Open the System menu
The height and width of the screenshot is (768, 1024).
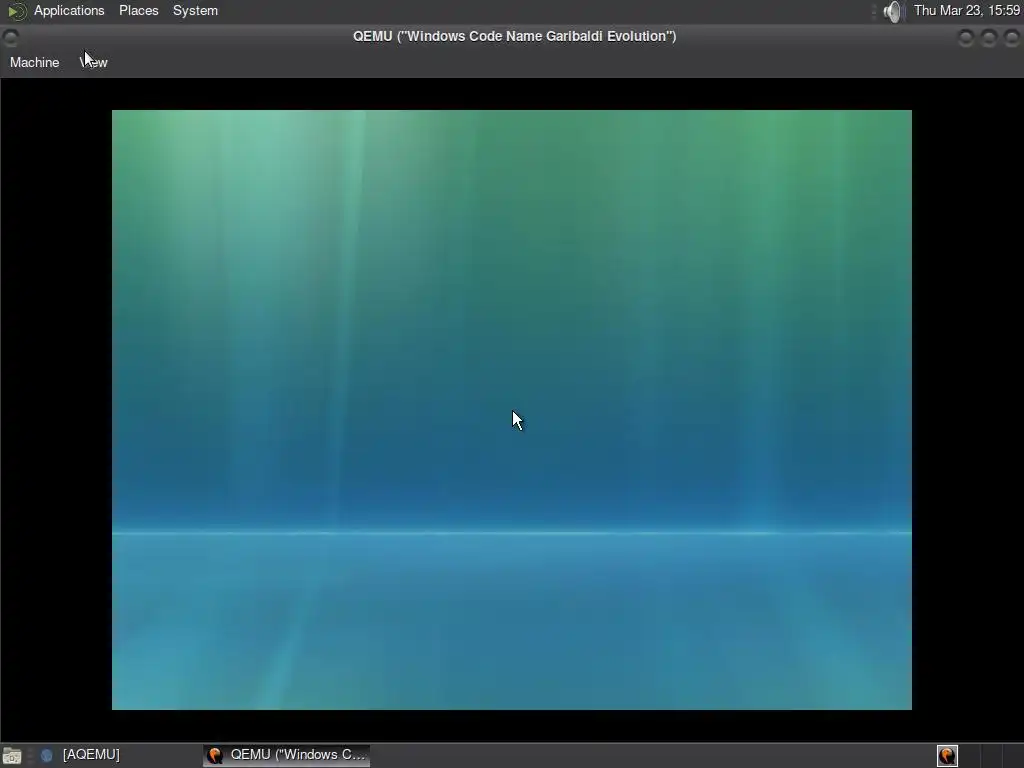point(195,10)
